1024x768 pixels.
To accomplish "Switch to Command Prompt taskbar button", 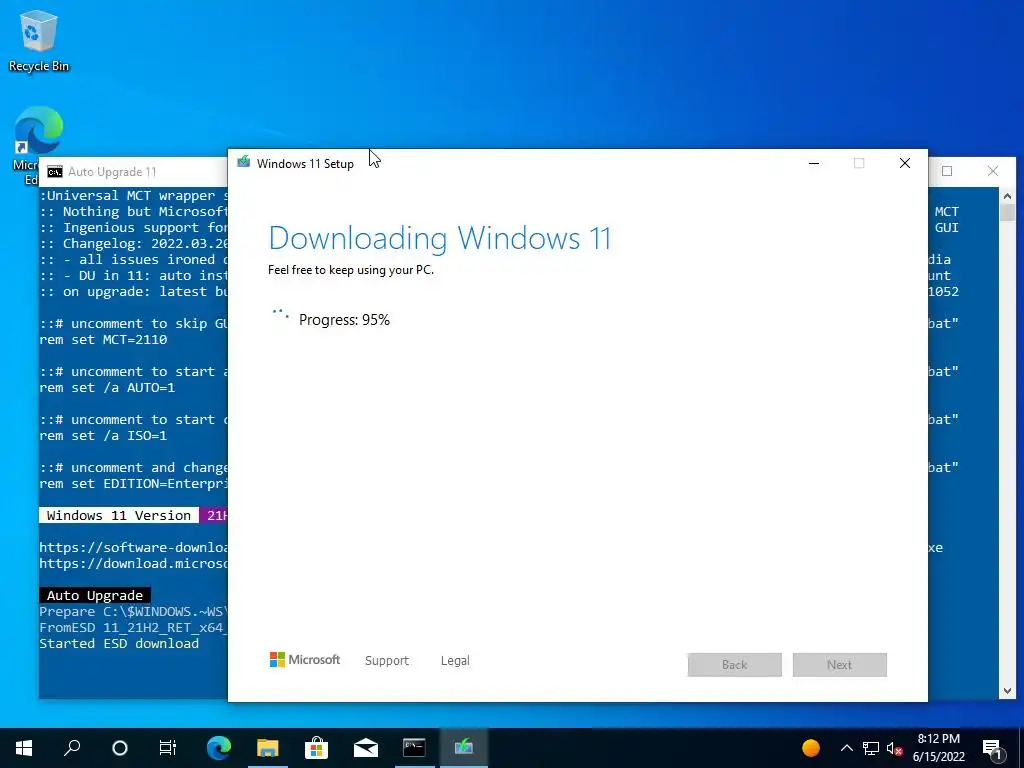I will pyautogui.click(x=414, y=748).
